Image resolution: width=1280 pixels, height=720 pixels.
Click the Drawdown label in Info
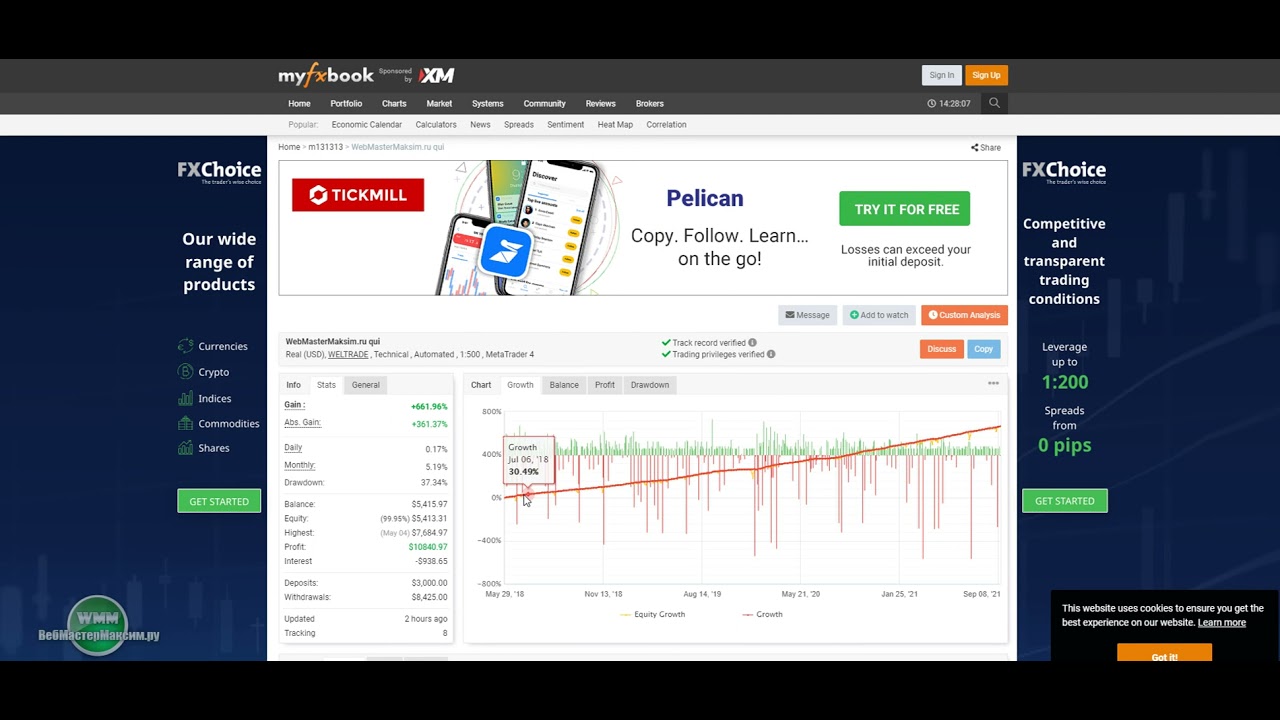click(304, 482)
